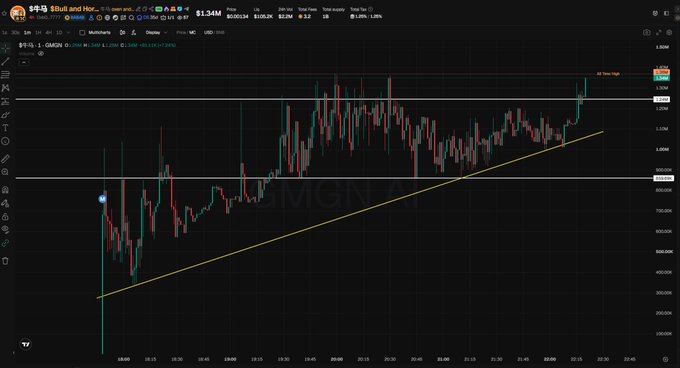Image resolution: width=680 pixels, height=368 pixels.
Task: Toggle stay in drawing mode
Action: tap(5, 203)
